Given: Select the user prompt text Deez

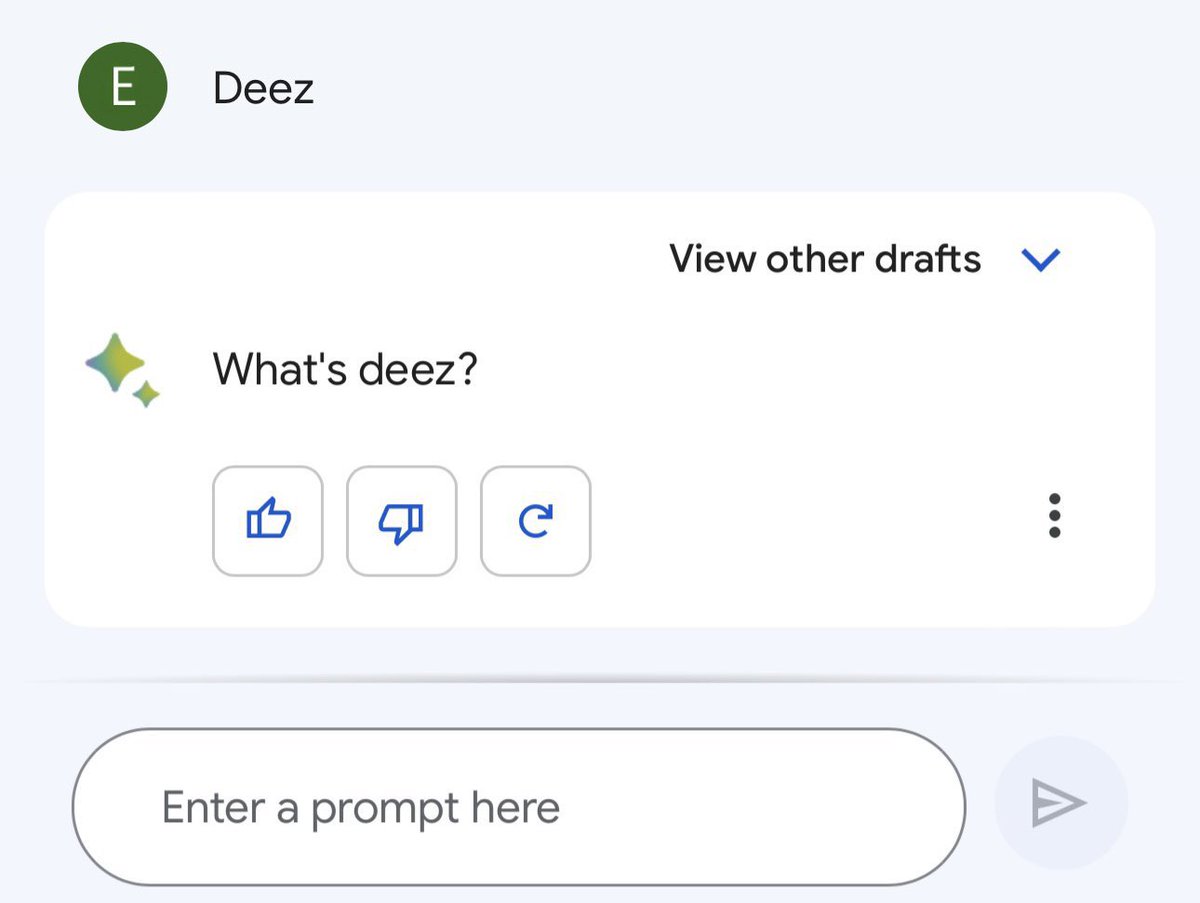Looking at the screenshot, I should 264,88.
